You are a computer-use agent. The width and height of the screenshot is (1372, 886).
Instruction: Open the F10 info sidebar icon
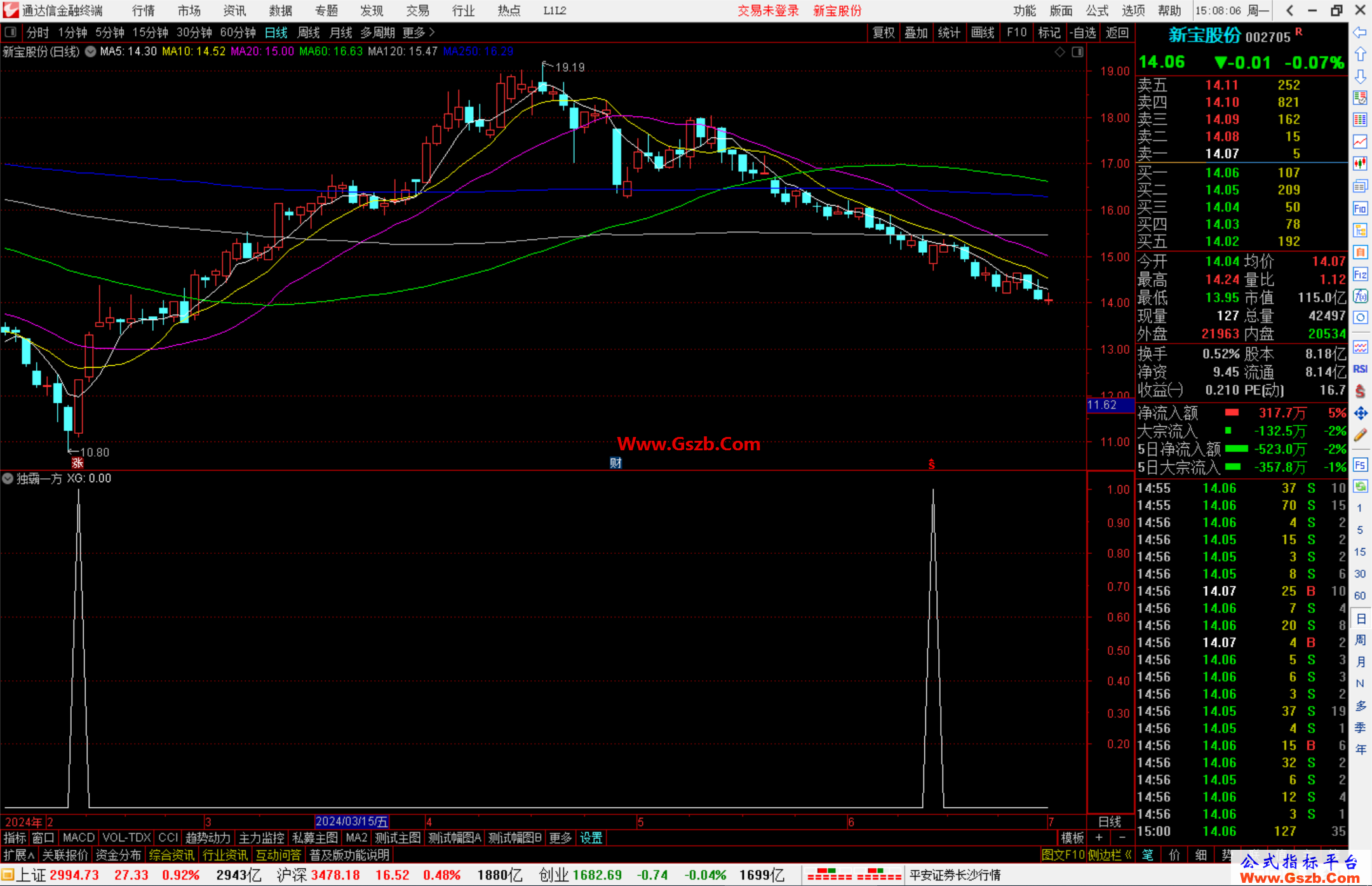(1360, 208)
